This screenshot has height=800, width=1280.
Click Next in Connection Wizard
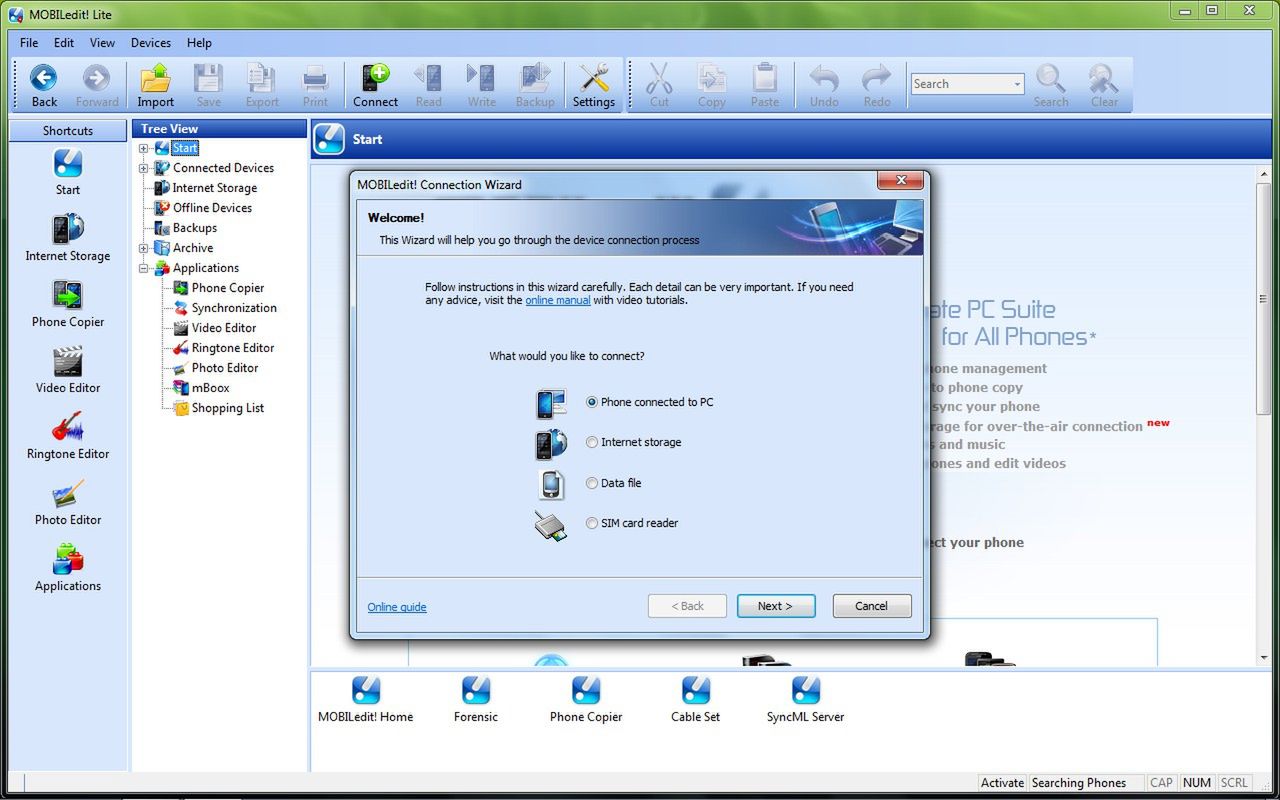[x=776, y=606]
